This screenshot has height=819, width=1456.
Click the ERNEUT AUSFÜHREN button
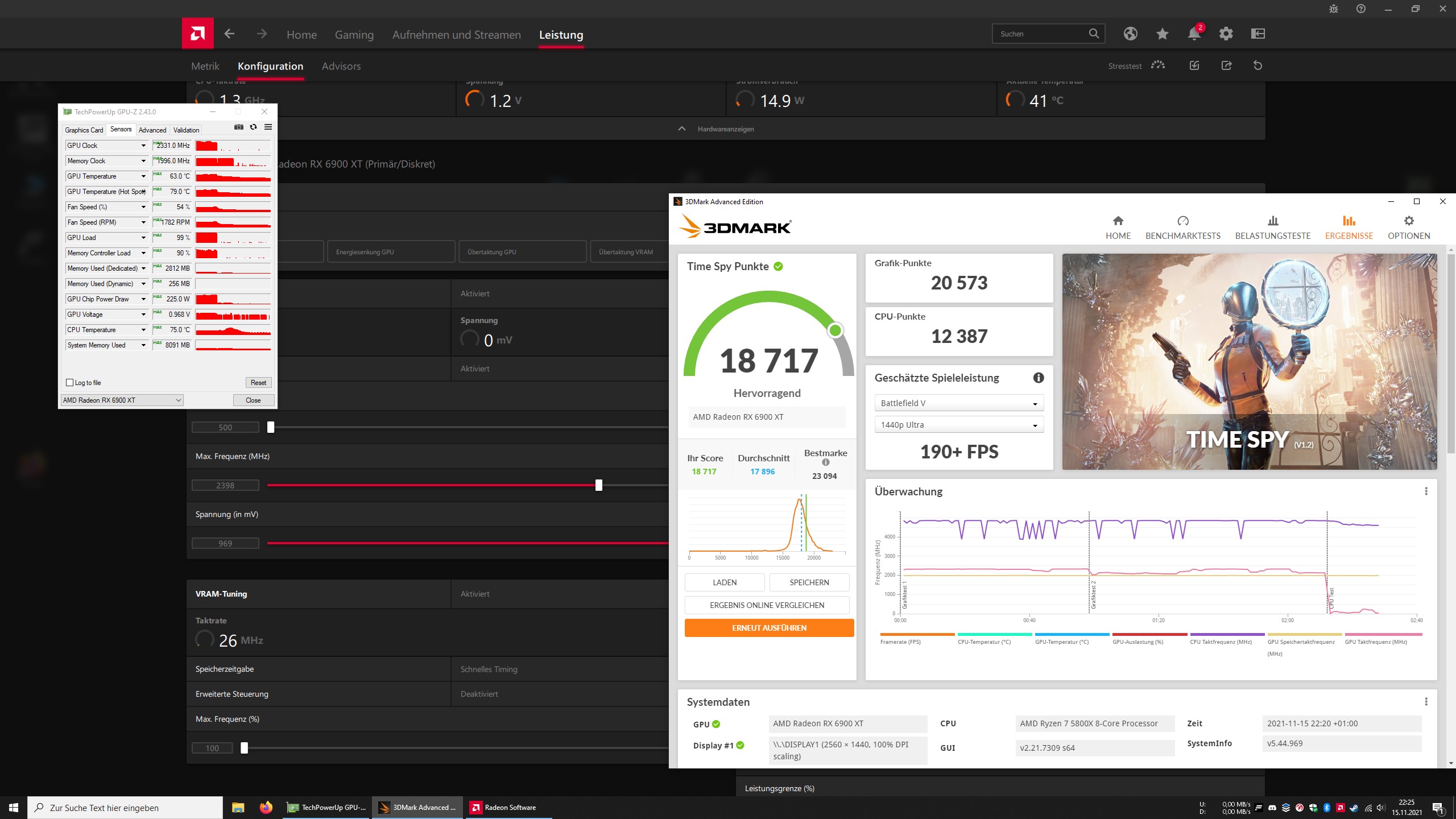point(769,628)
